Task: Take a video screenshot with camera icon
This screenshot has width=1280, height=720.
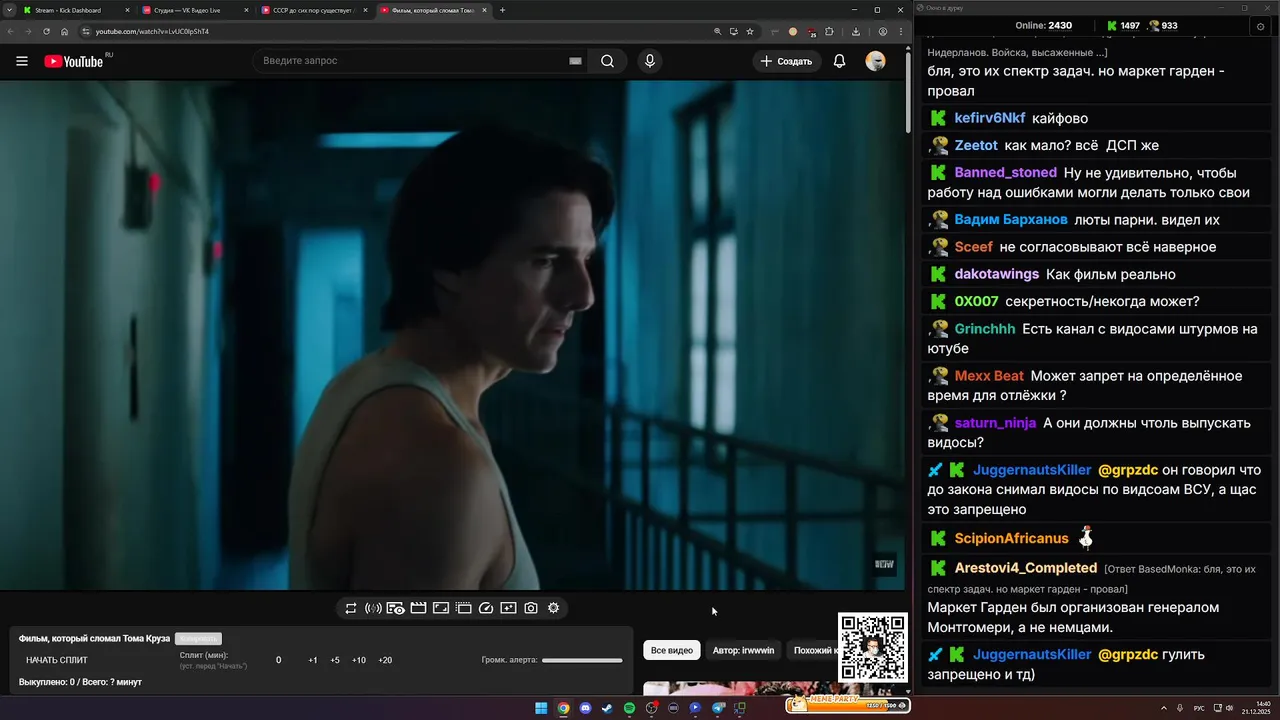Action: (531, 608)
